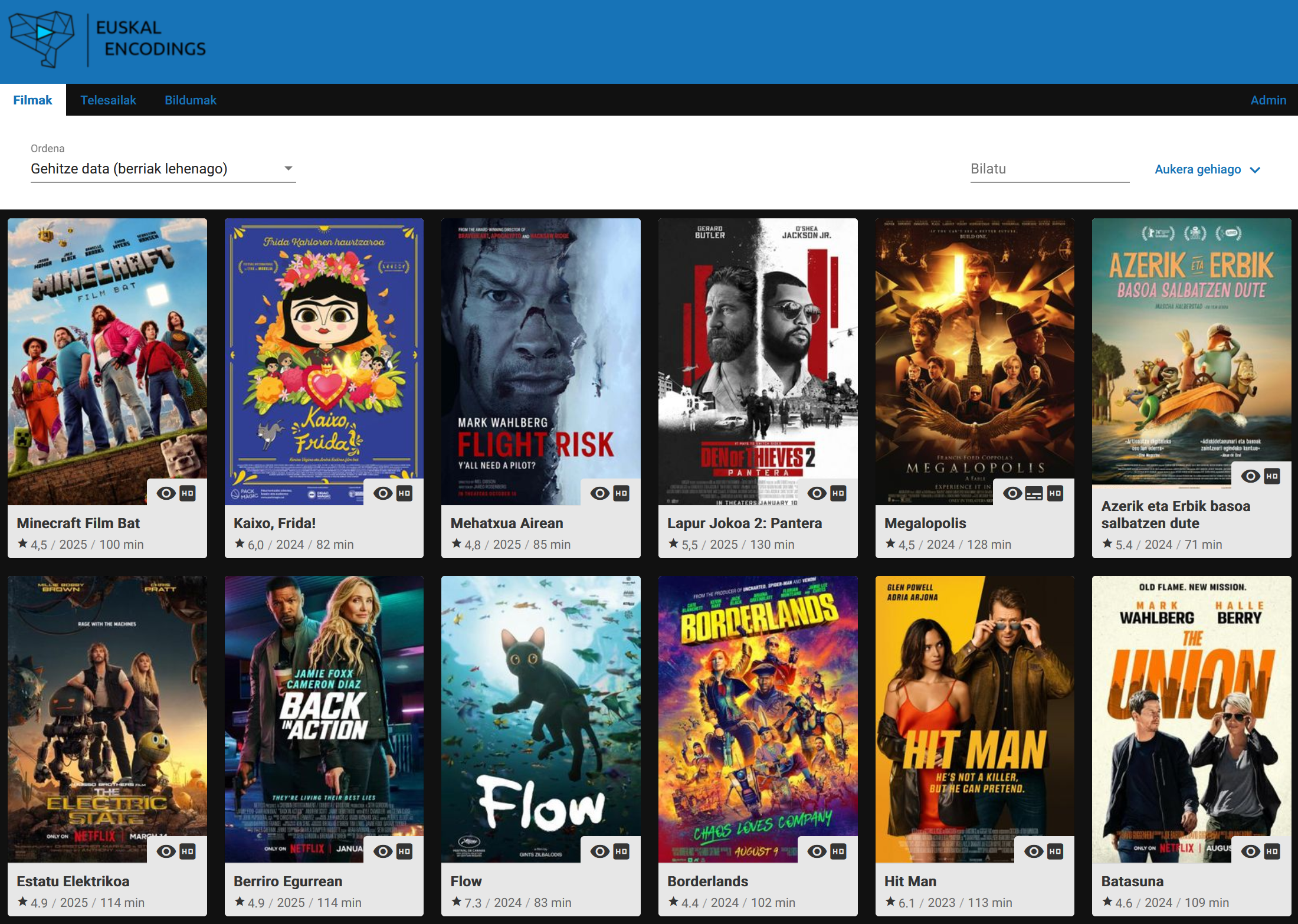1298x924 pixels.
Task: Click HD badge on Estatu Elektrikoa
Action: (188, 851)
